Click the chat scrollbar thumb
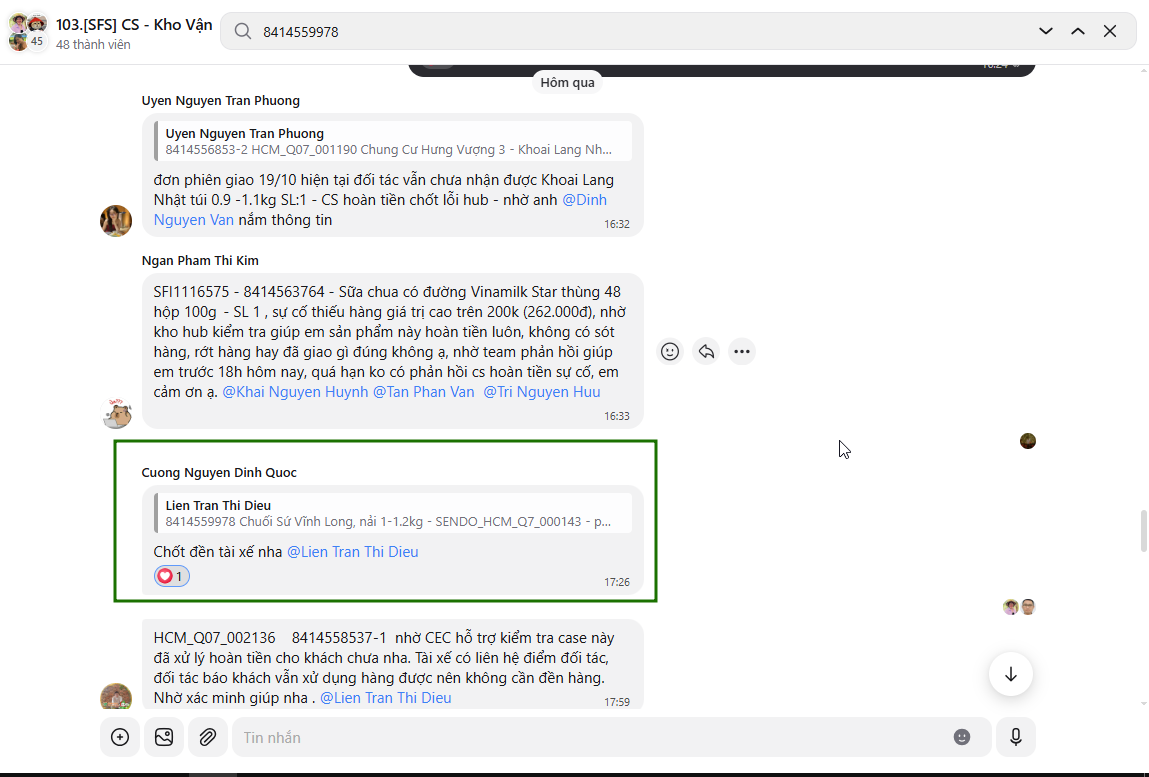 point(1144,531)
